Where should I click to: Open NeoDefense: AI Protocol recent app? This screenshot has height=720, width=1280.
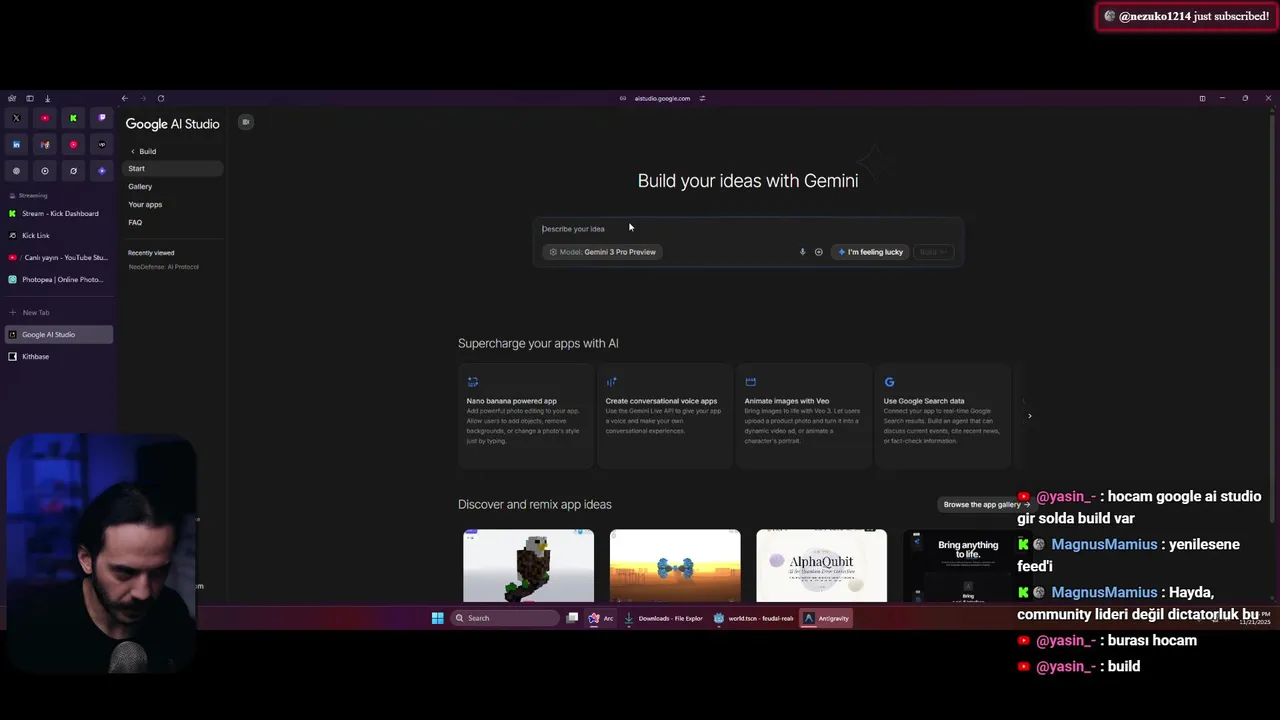163,267
